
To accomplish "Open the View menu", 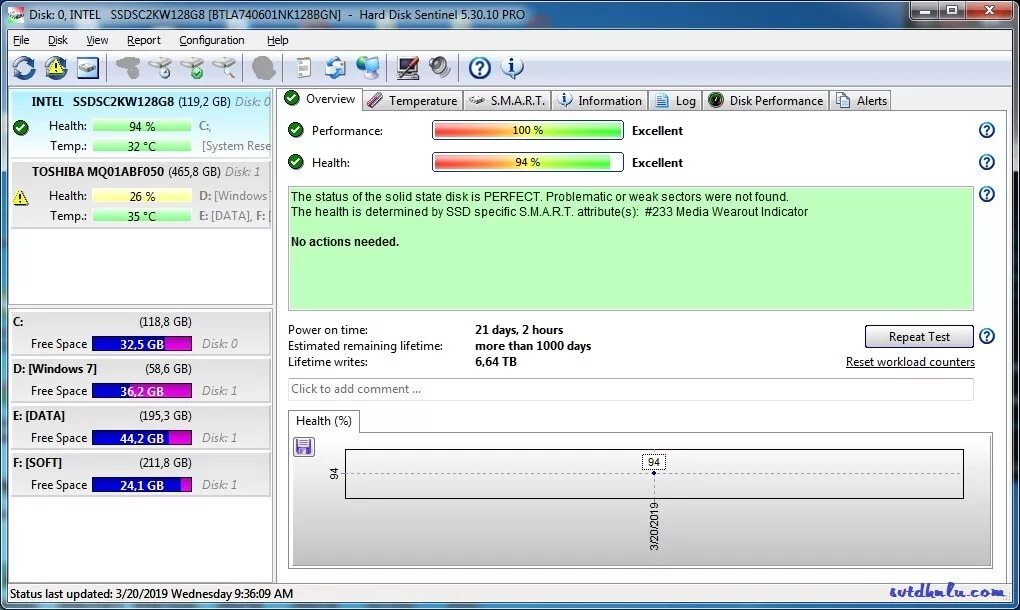I will pos(97,40).
